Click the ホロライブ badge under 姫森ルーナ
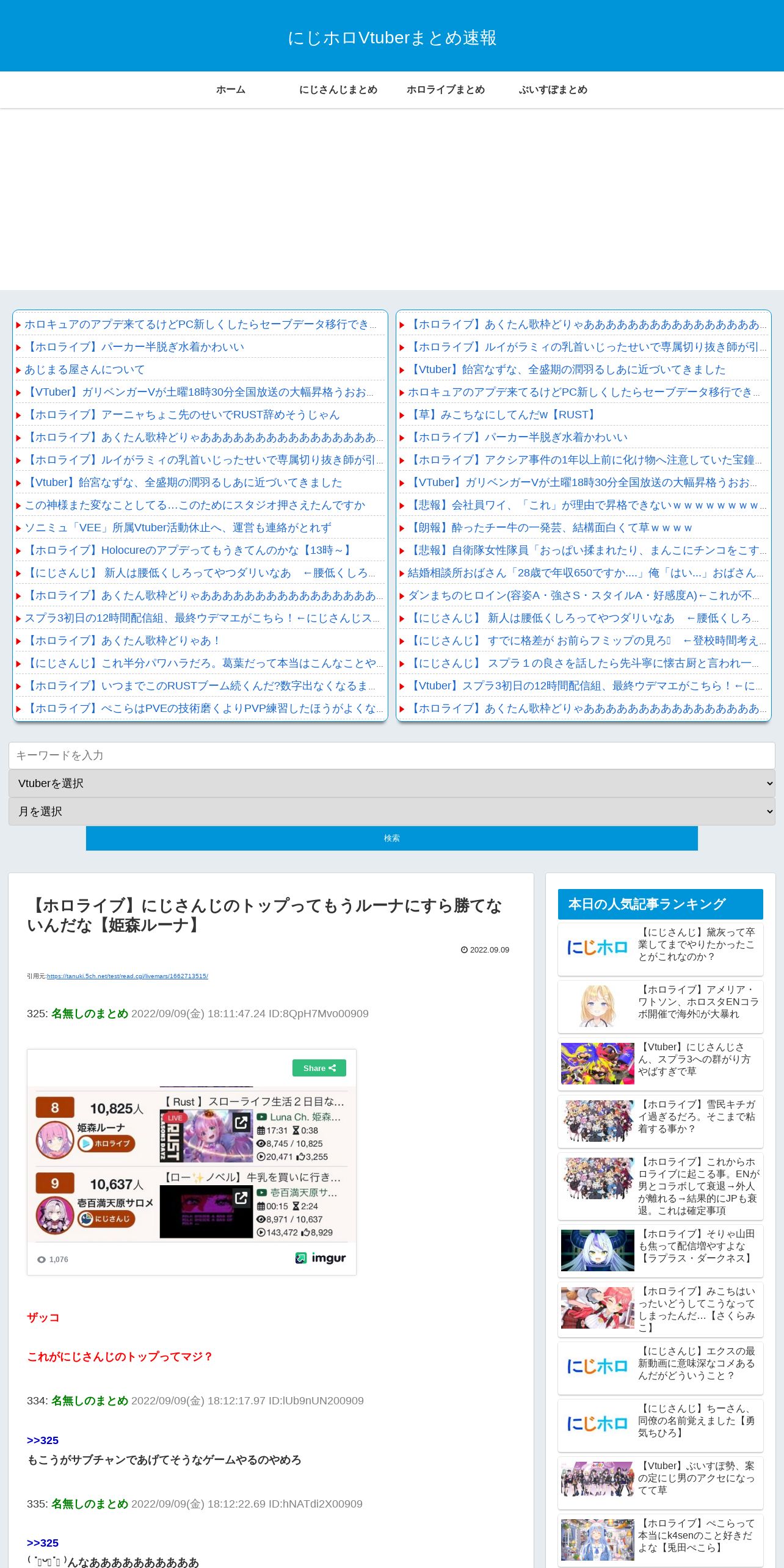Viewport: 784px width, 1568px height. [x=106, y=1144]
